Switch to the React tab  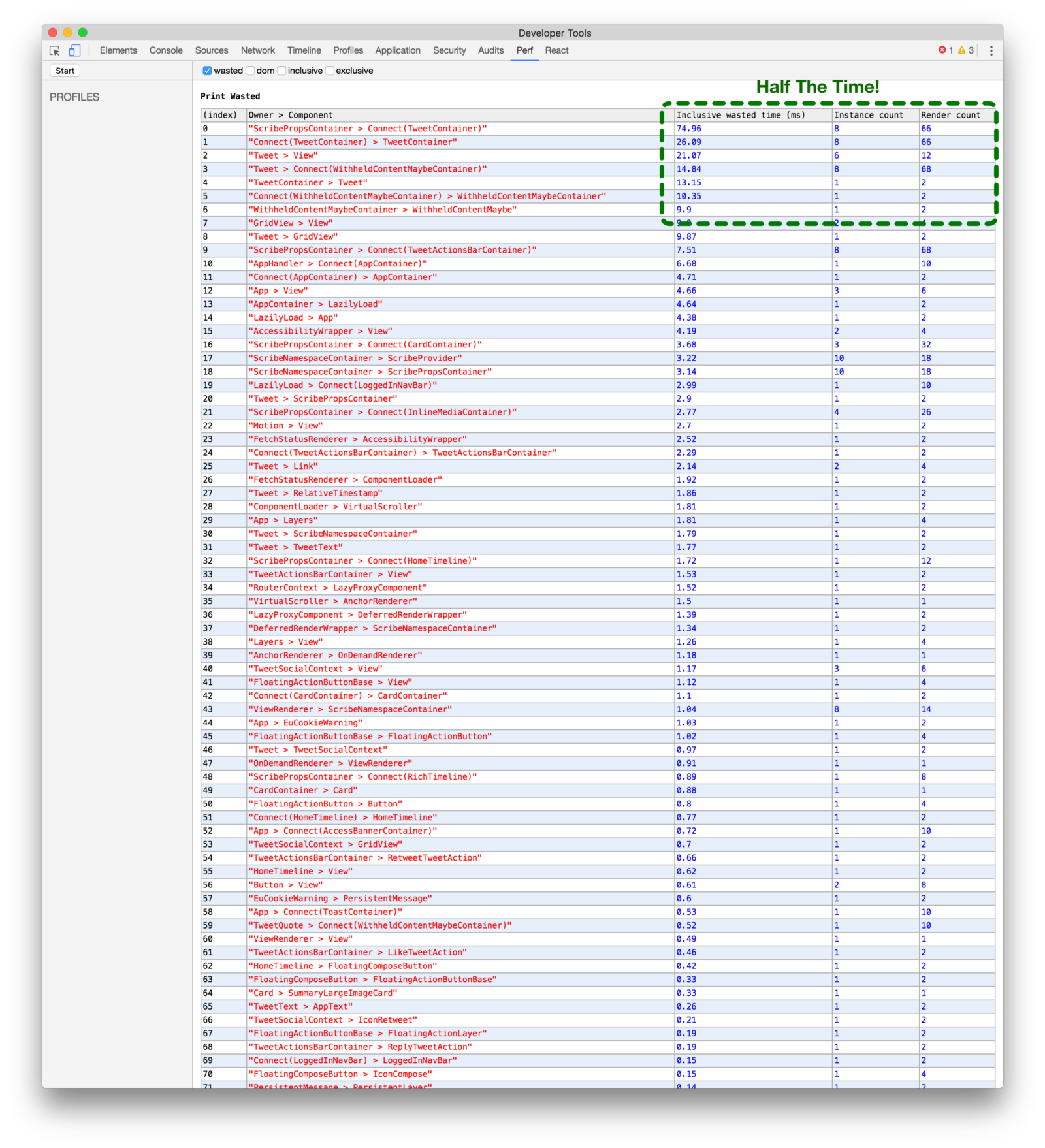tap(556, 50)
